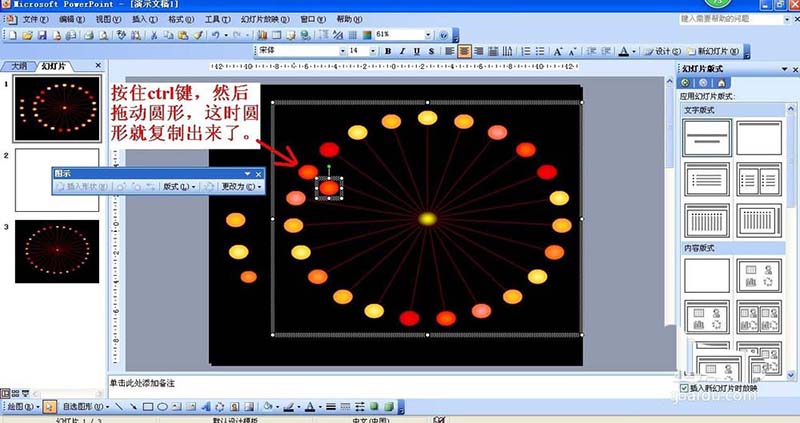Toggle 插入新幻灯片时放映 checkbox
Screen dimensions: 800x423
coord(684,388)
